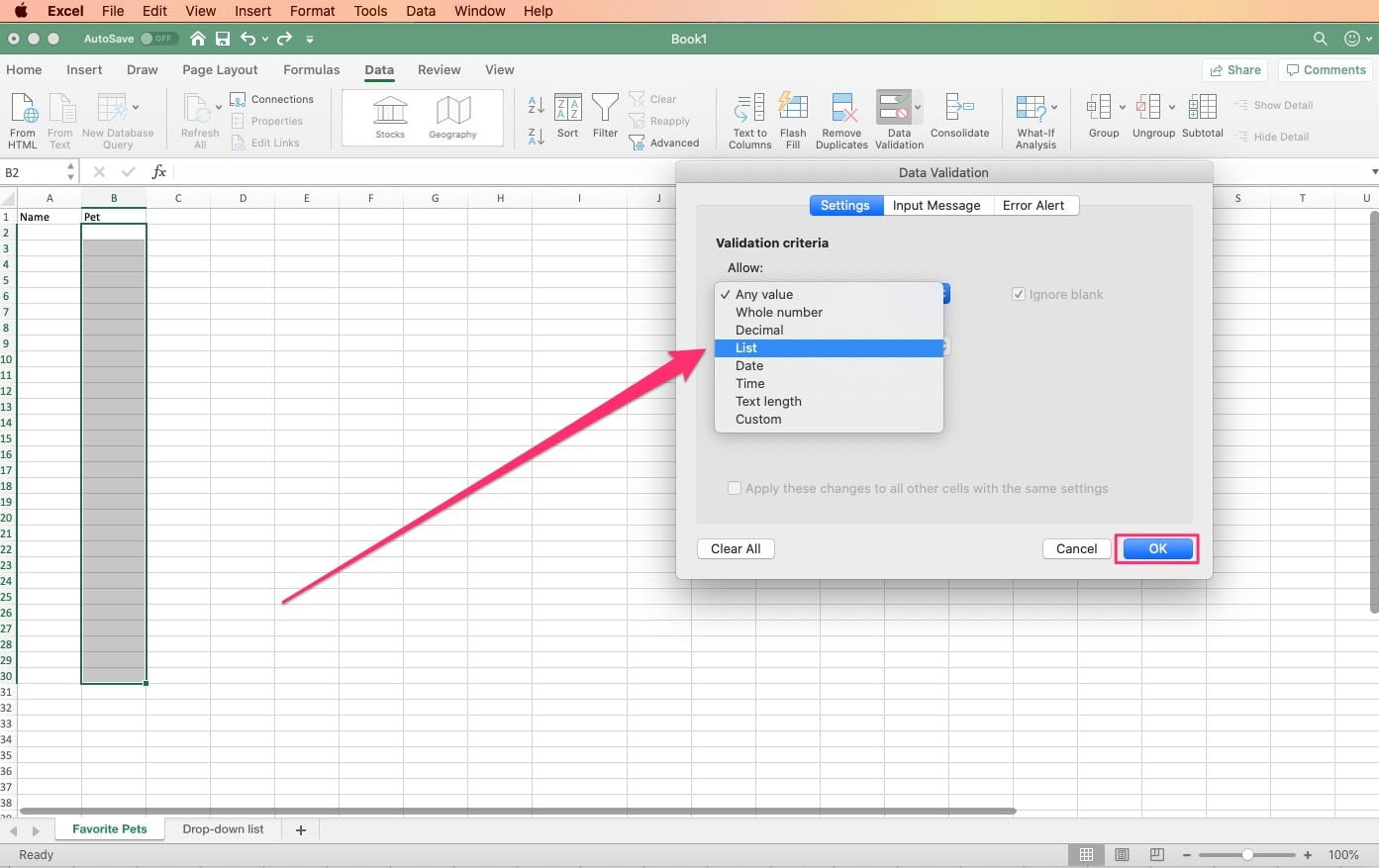
Task: Toggle the Filter funnel icon
Action: click(x=605, y=107)
